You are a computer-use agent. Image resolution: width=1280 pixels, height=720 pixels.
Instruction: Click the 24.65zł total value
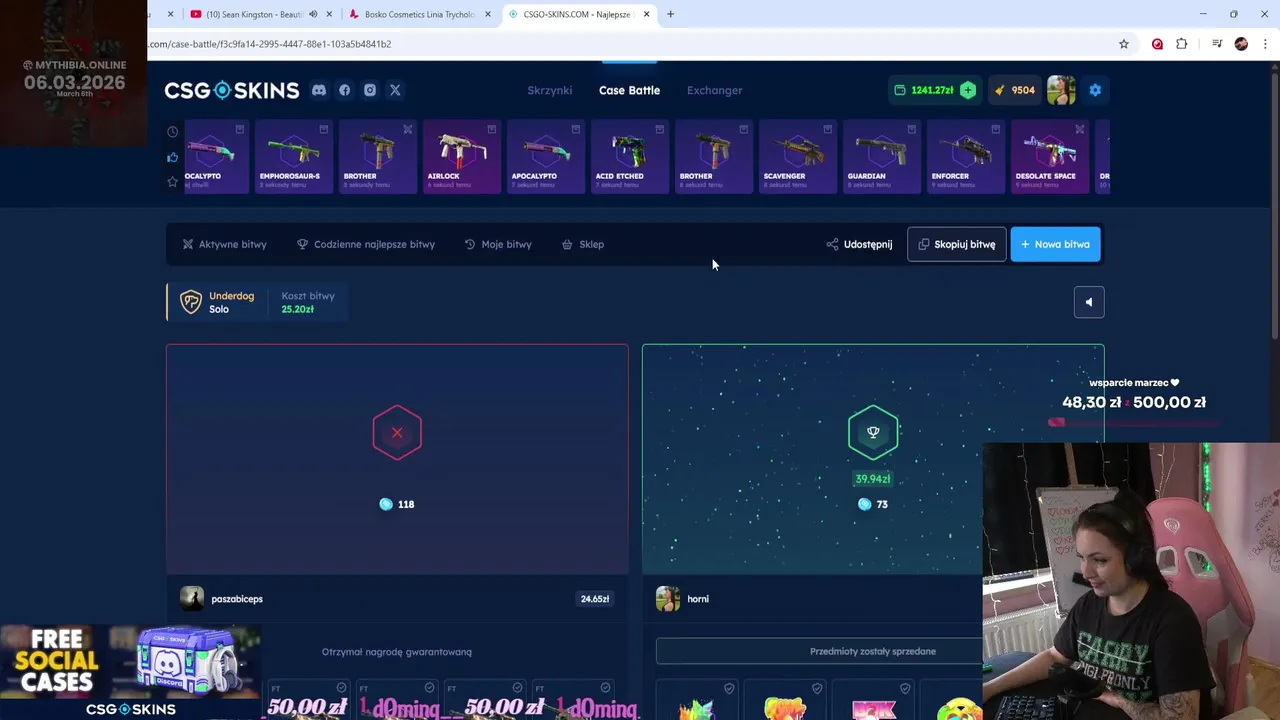(595, 599)
